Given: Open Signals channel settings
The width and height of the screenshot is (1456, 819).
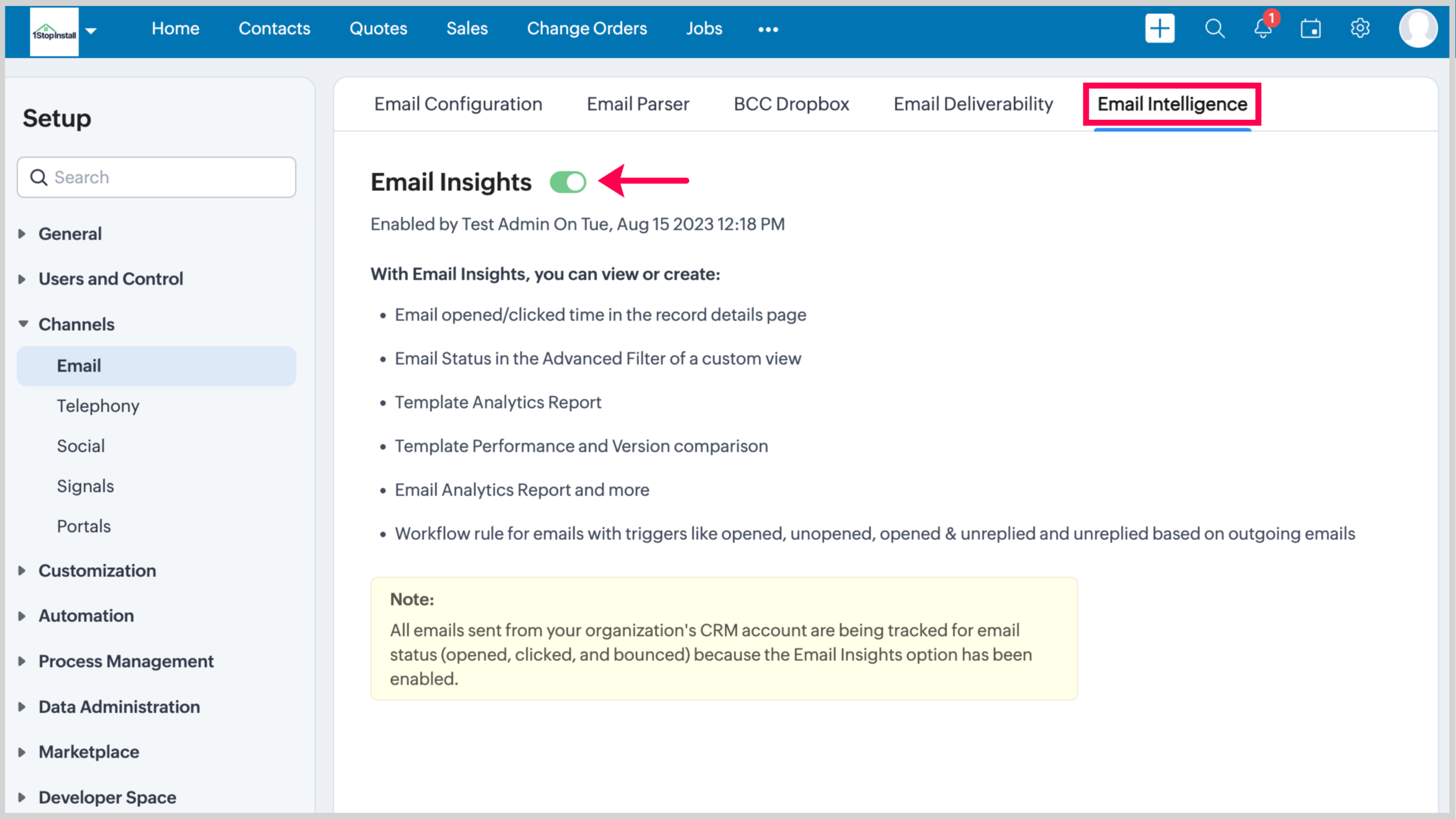Looking at the screenshot, I should 85,486.
